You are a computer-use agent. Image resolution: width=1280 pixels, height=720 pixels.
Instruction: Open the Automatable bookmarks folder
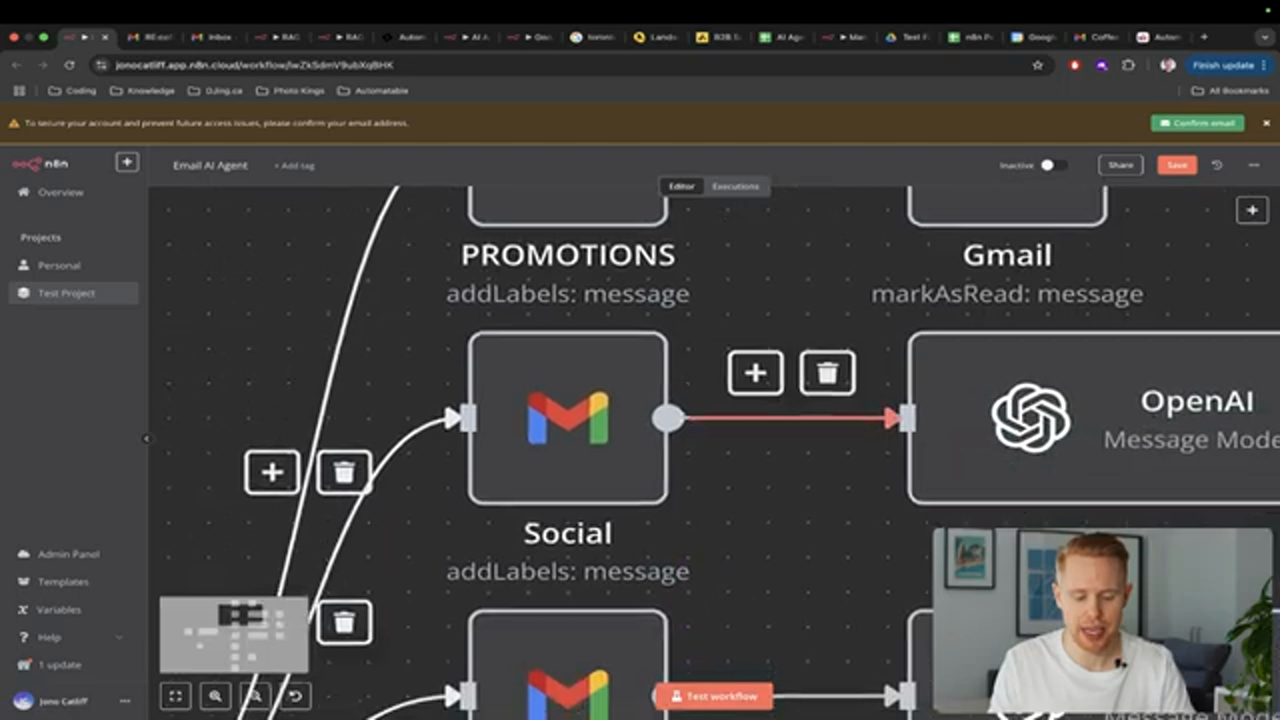(x=373, y=91)
